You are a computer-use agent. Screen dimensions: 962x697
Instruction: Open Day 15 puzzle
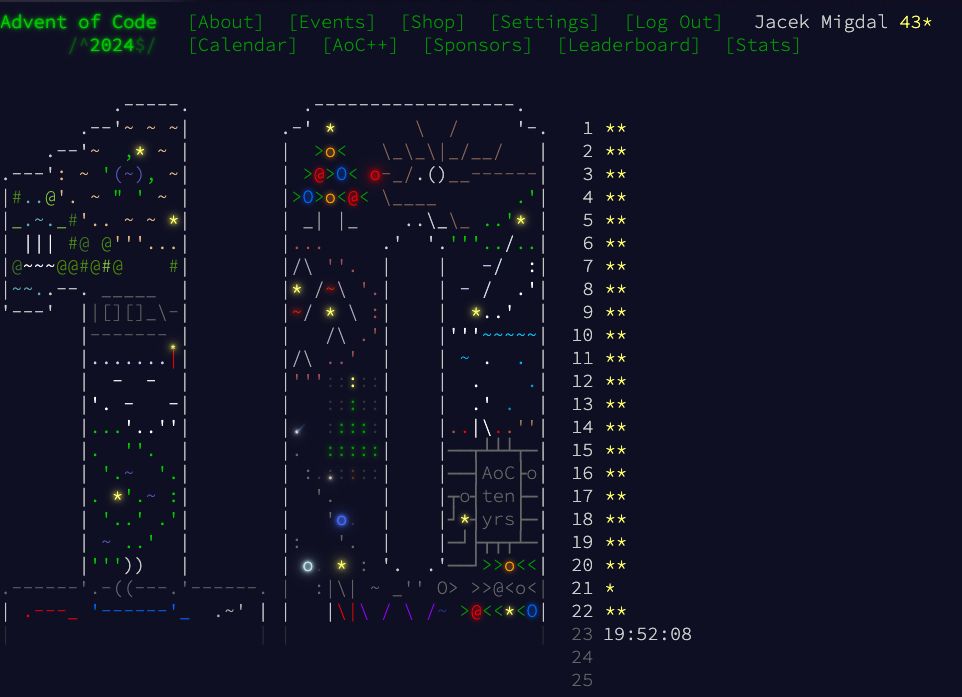pyautogui.click(x=599, y=450)
